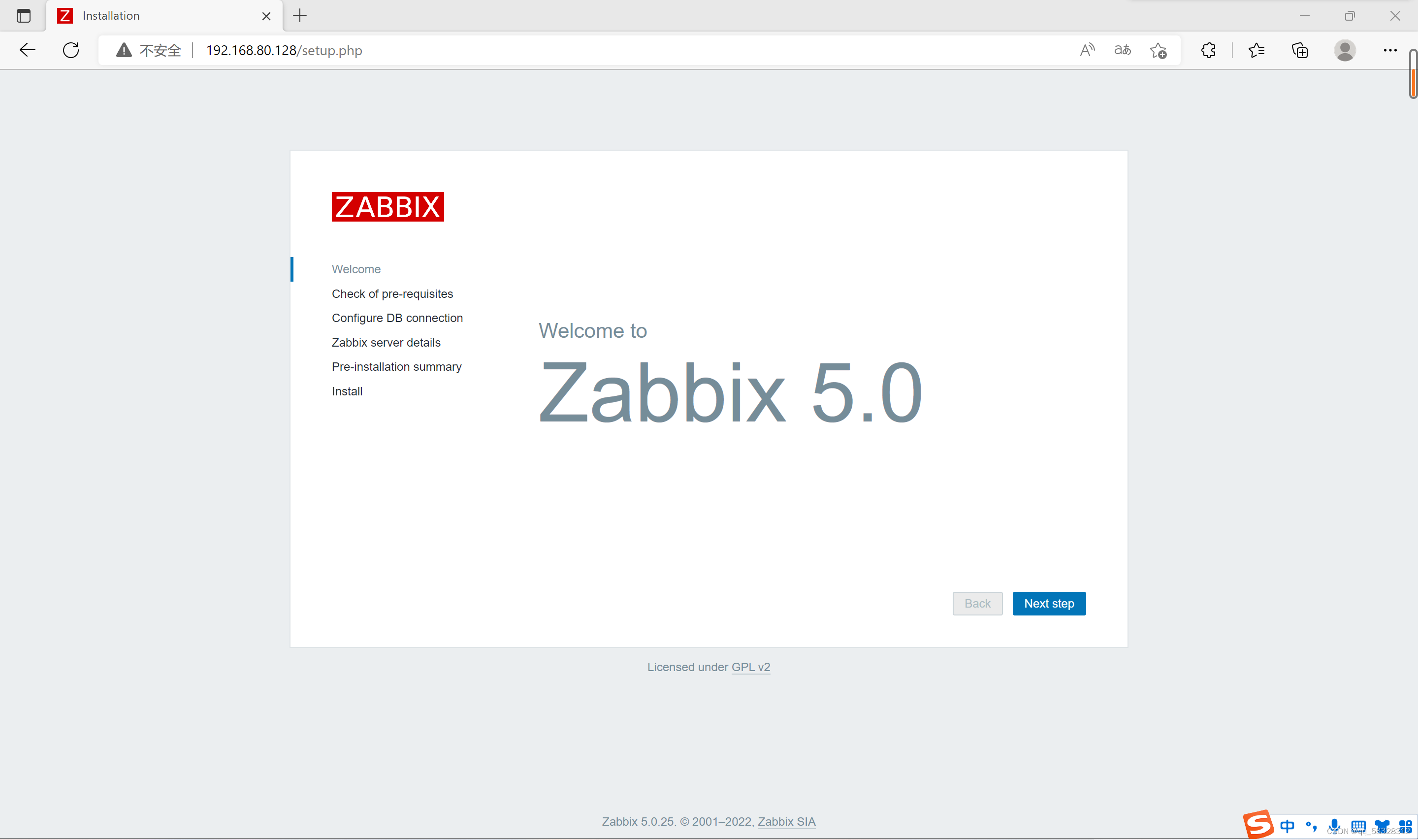Click the browser back arrow

(27, 50)
